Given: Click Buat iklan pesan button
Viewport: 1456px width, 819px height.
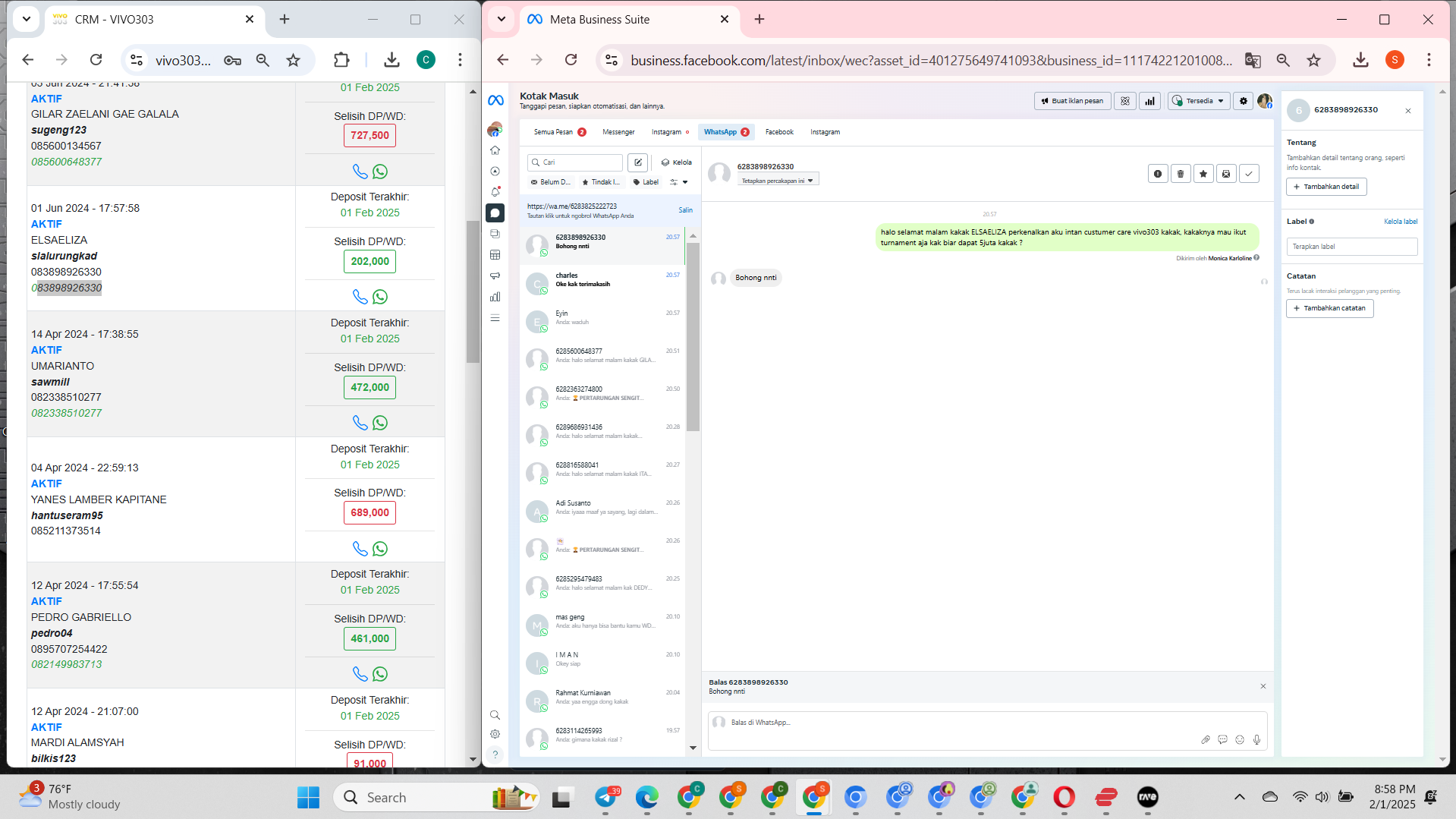Looking at the screenshot, I should (x=1072, y=101).
